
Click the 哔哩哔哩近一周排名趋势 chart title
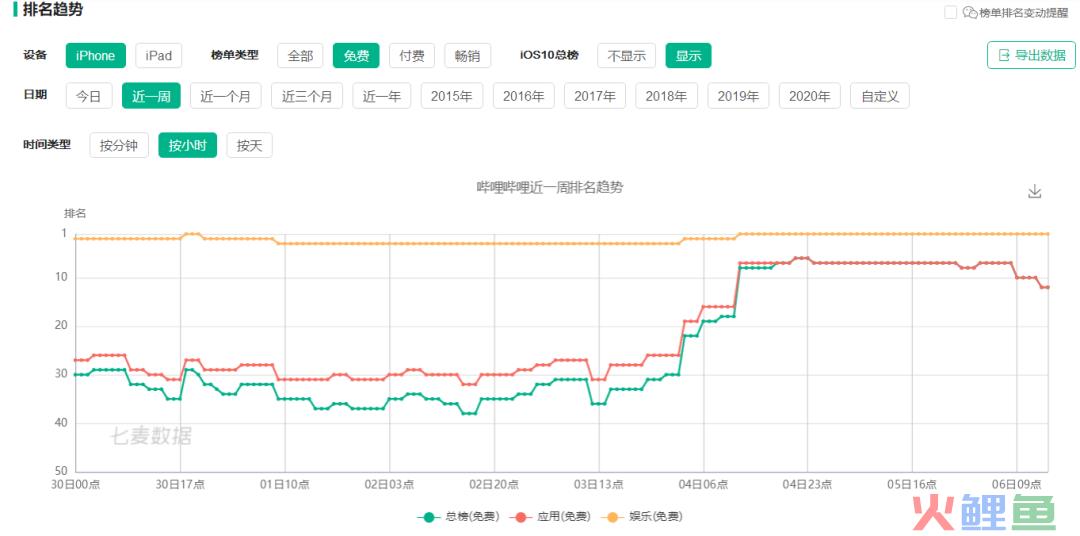pos(550,187)
